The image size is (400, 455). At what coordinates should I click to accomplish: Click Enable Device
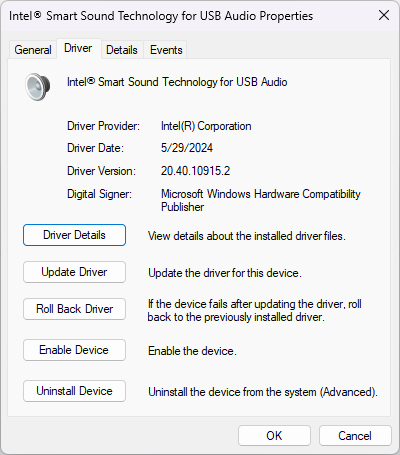[x=74, y=350]
